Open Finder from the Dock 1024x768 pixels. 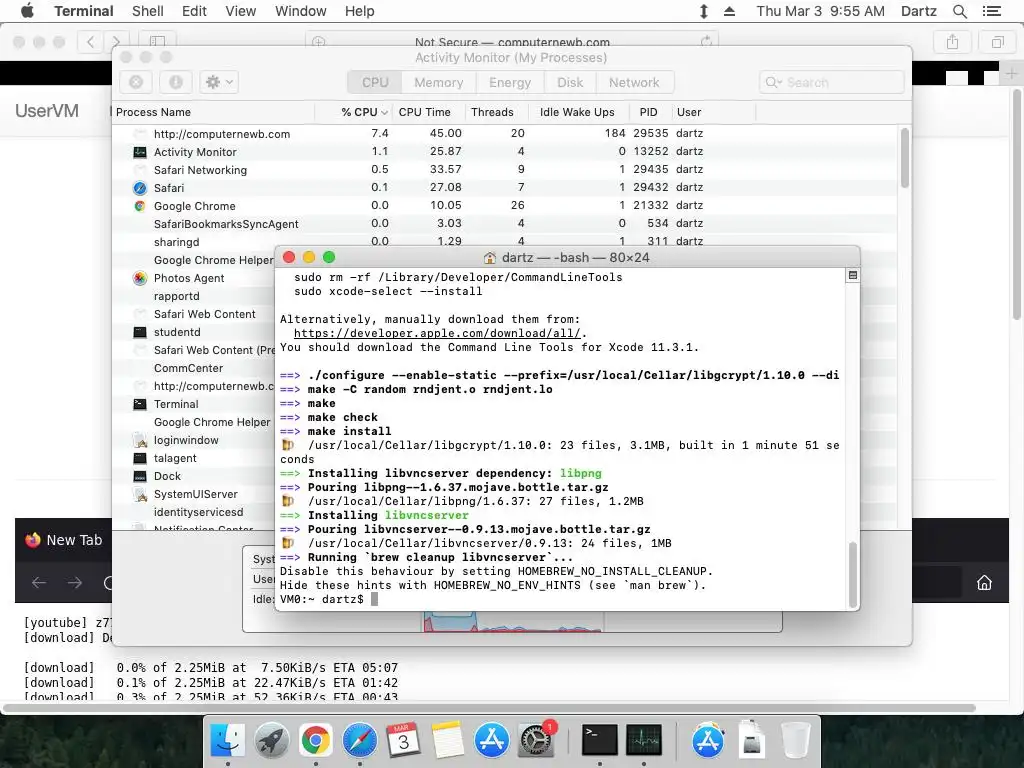(x=227, y=741)
